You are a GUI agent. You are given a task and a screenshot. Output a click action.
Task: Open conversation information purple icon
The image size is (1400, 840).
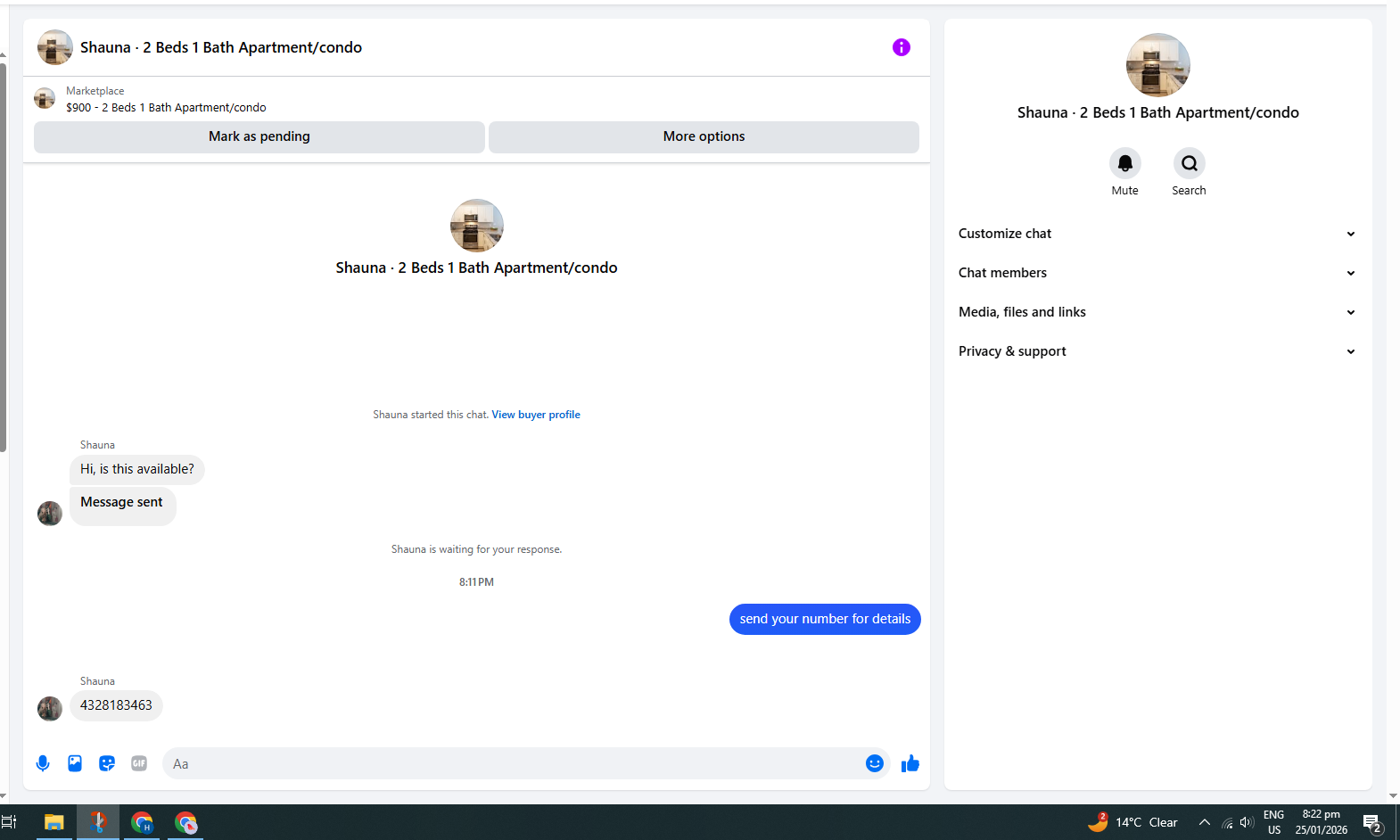coord(902,47)
